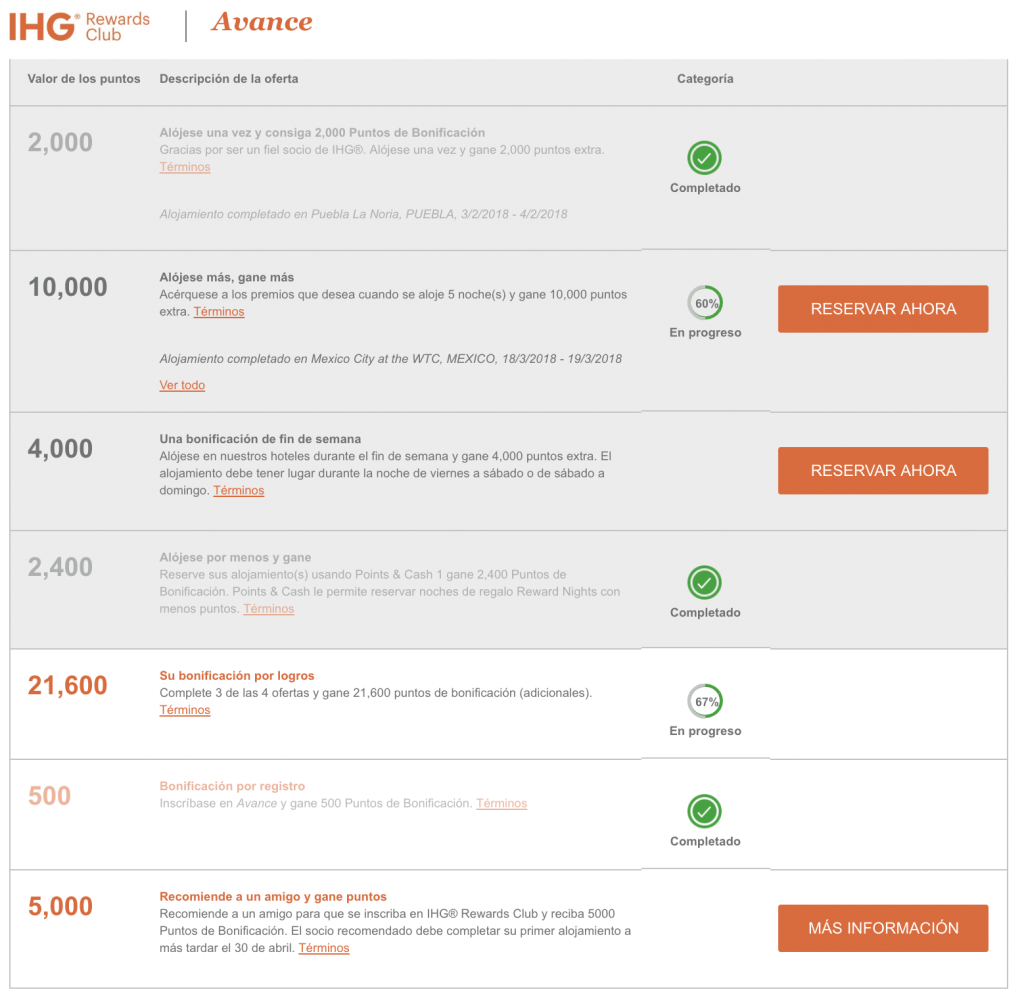
Task: Click the Valor de los puntos column header
Action: pos(84,79)
